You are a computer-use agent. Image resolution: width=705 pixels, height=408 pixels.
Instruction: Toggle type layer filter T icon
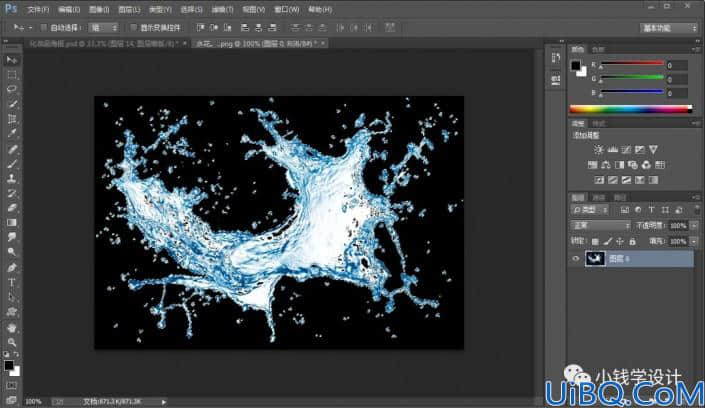click(651, 210)
